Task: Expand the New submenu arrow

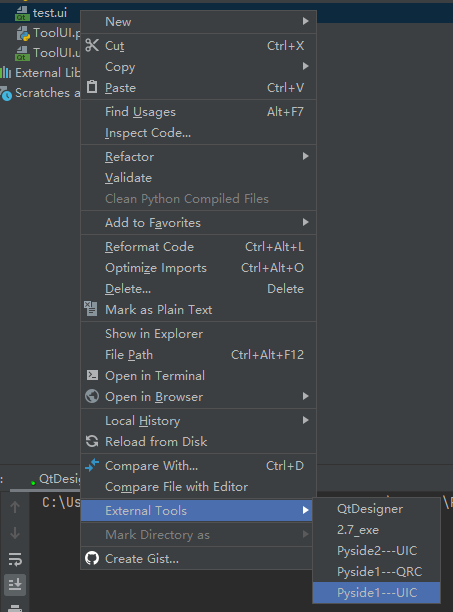Action: (306, 21)
